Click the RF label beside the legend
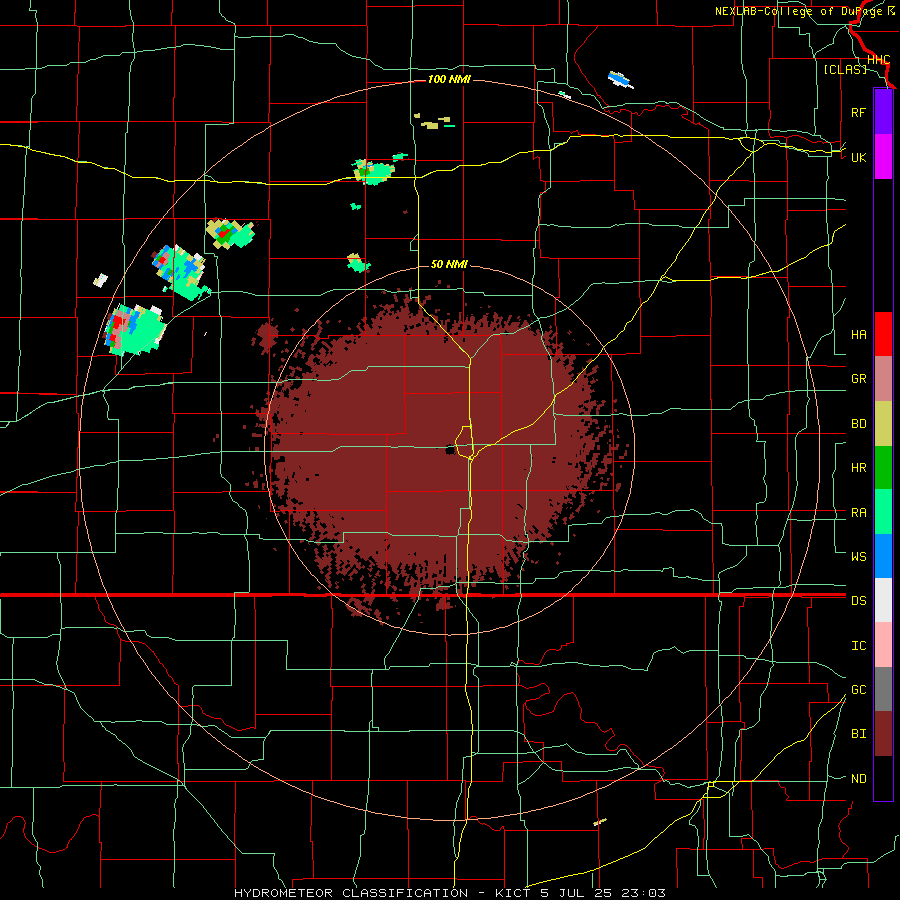Viewport: 900px width, 900px height. click(858, 112)
